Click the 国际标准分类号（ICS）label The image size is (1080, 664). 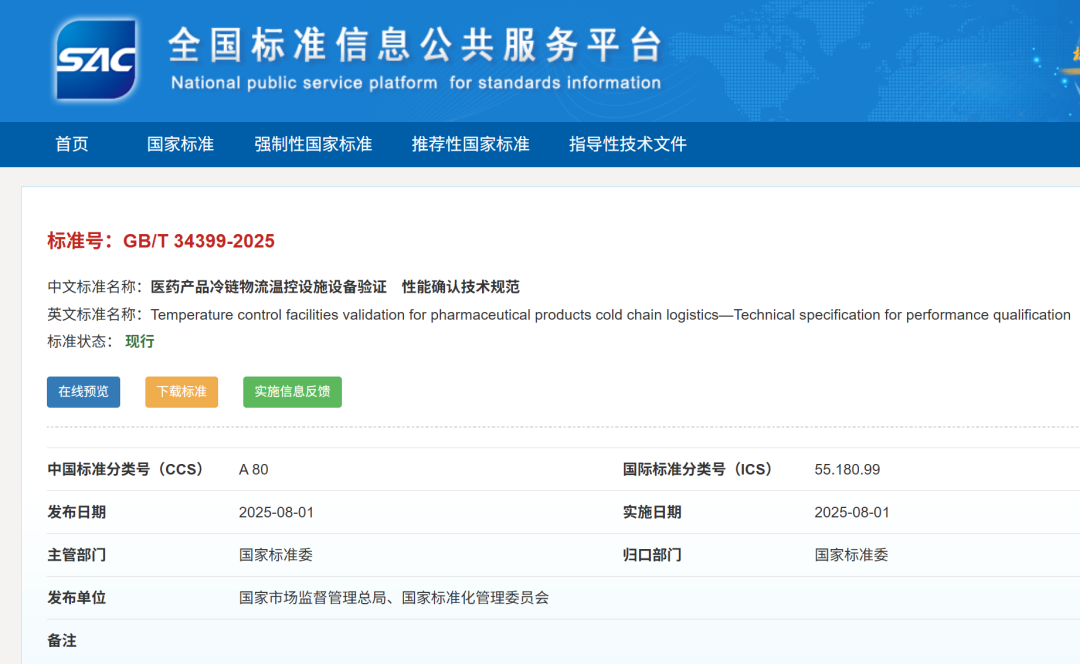pyautogui.click(x=698, y=470)
